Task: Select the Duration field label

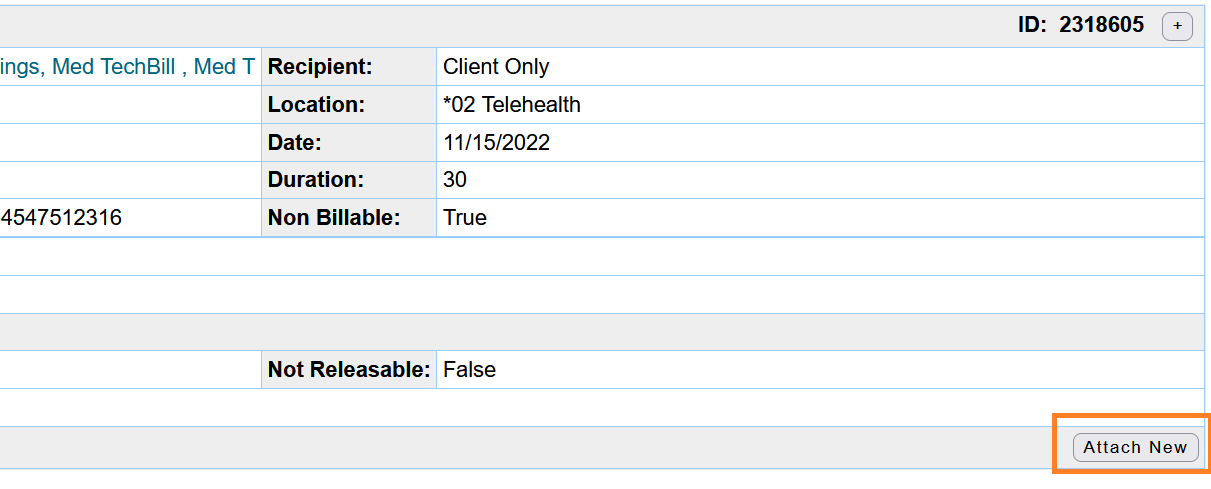Action: [x=316, y=181]
